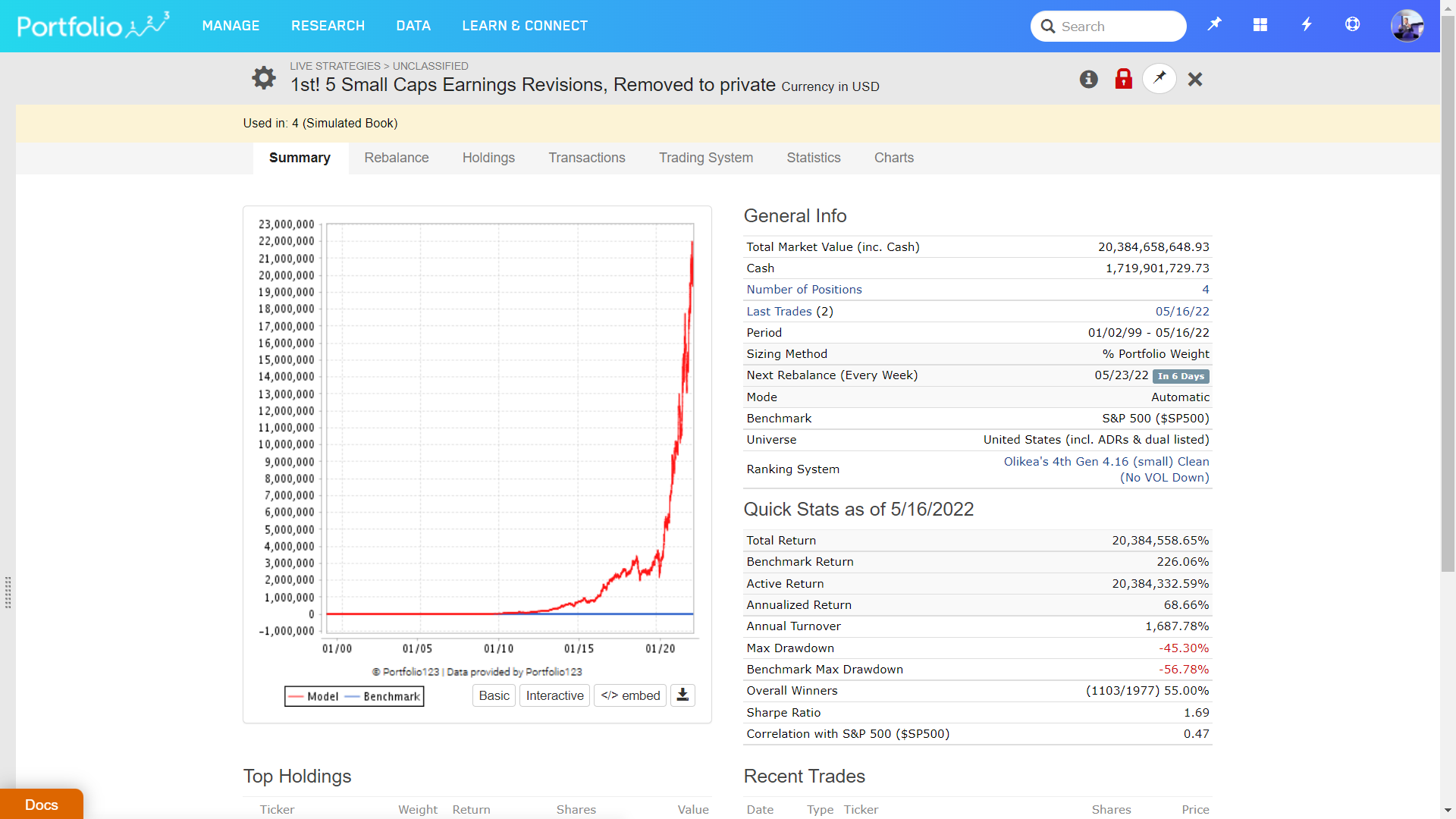This screenshot has width=1456, height=819.
Task: Toggle the Benchmark series in chart legend
Action: tap(383, 696)
